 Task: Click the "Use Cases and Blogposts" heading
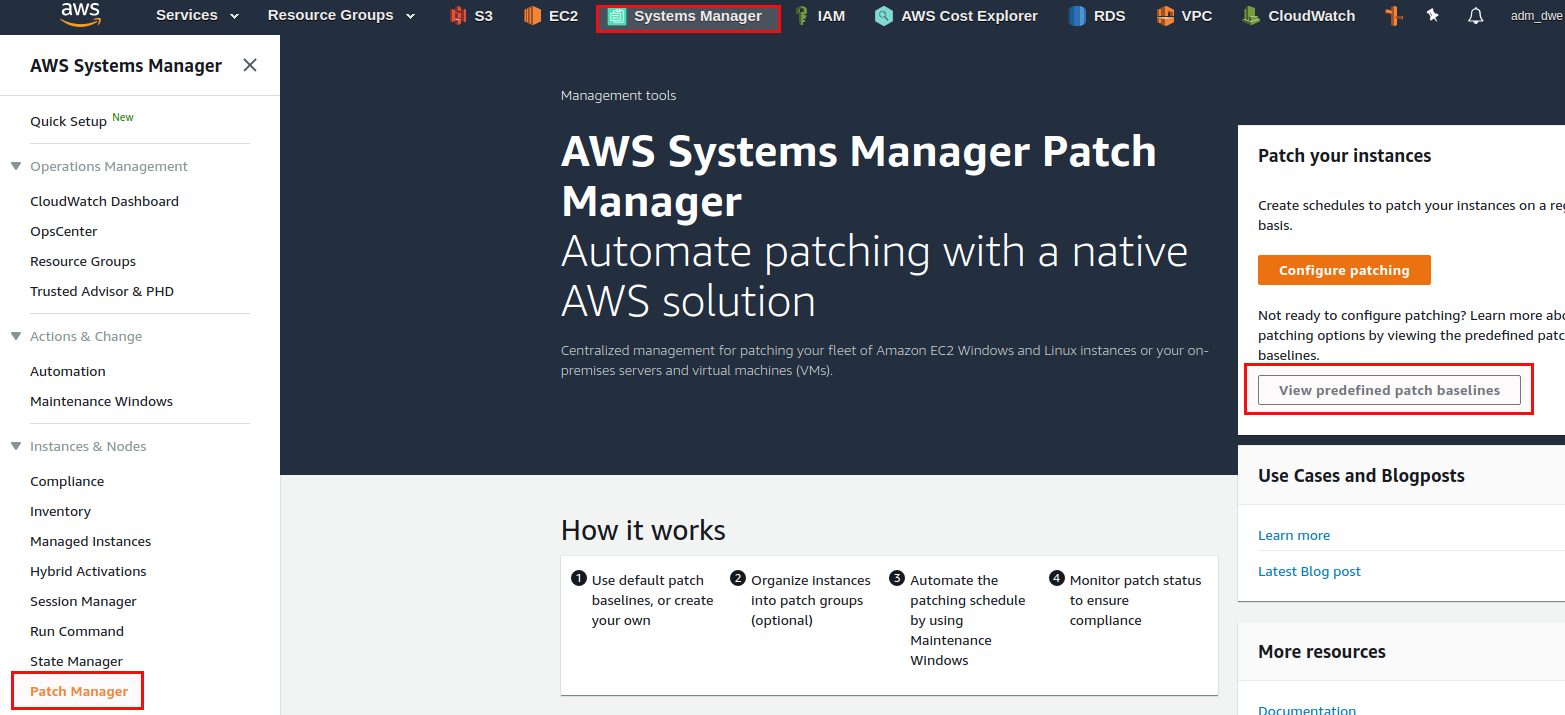(x=1361, y=475)
